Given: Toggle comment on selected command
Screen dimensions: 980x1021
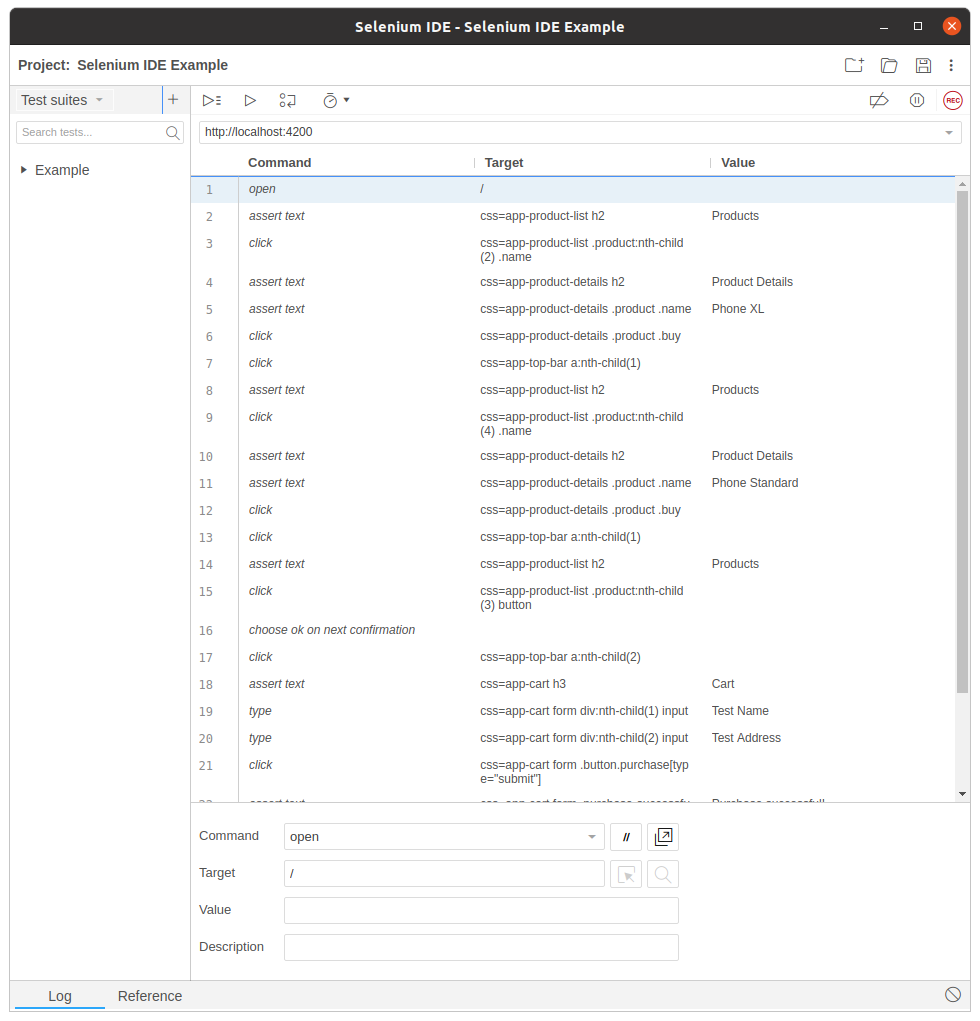Looking at the screenshot, I should 626,837.
